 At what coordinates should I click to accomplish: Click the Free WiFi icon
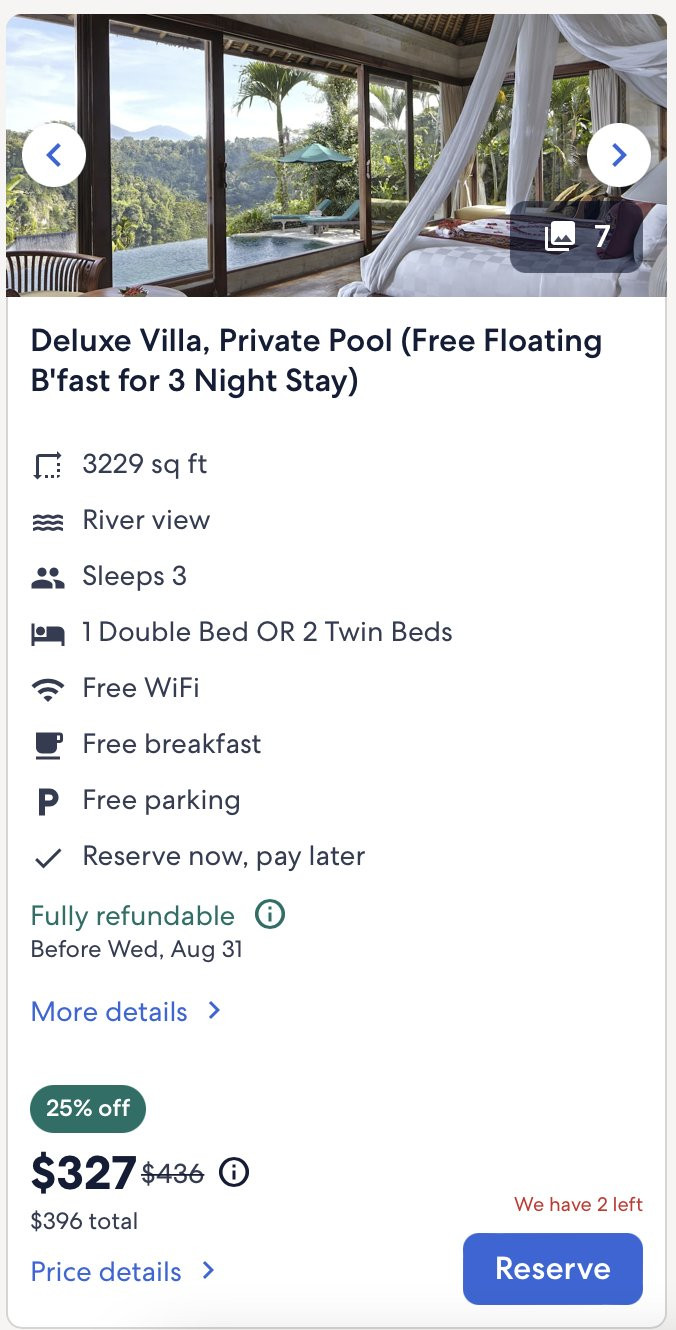point(48,689)
